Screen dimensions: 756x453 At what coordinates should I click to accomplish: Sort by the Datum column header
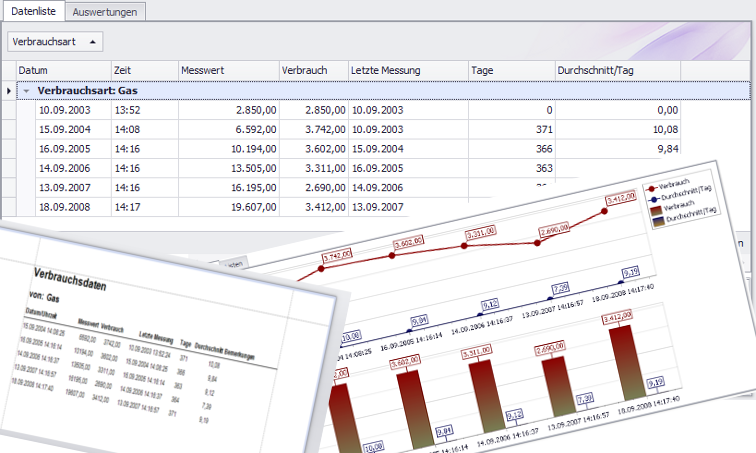coord(64,70)
